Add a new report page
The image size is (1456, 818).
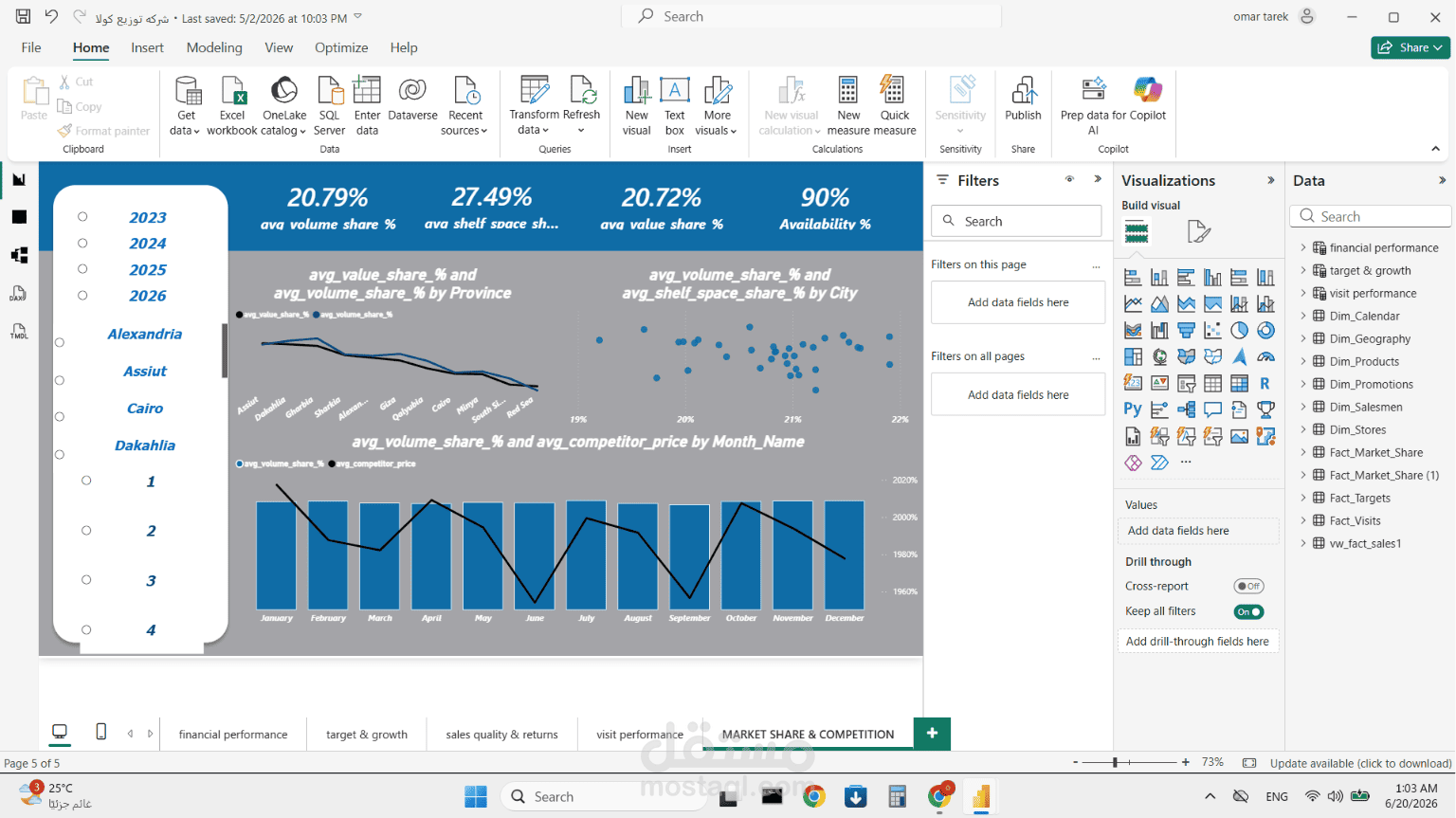932,733
